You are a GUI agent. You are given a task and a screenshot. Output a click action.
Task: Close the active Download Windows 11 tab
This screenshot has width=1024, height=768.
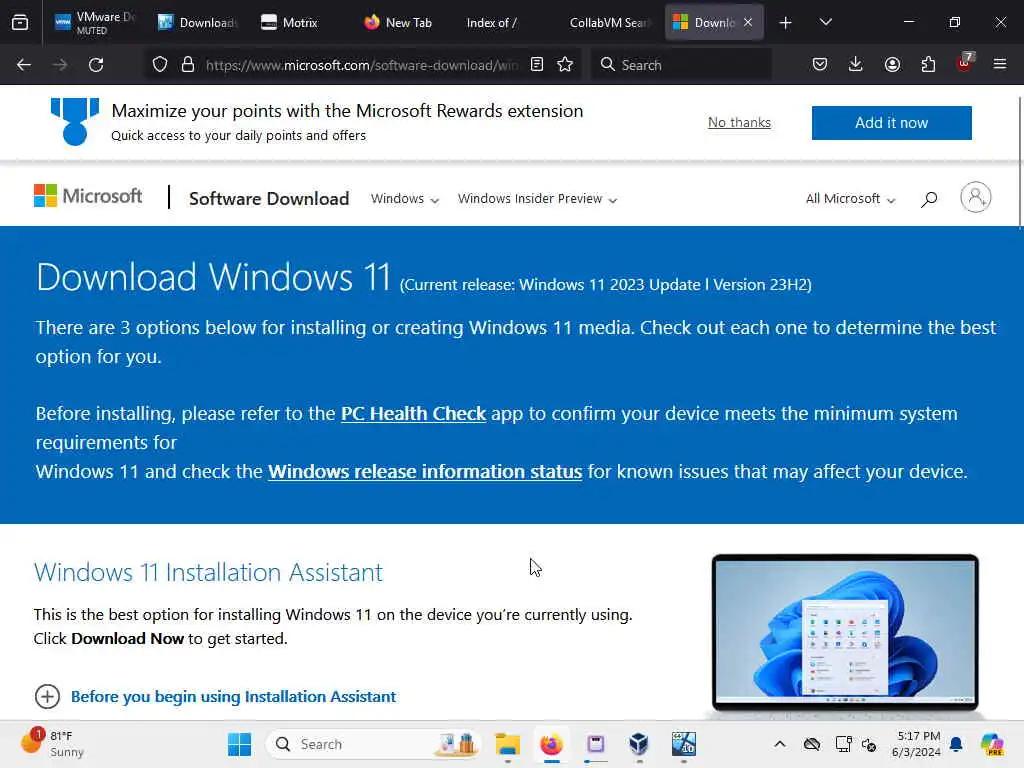[748, 22]
